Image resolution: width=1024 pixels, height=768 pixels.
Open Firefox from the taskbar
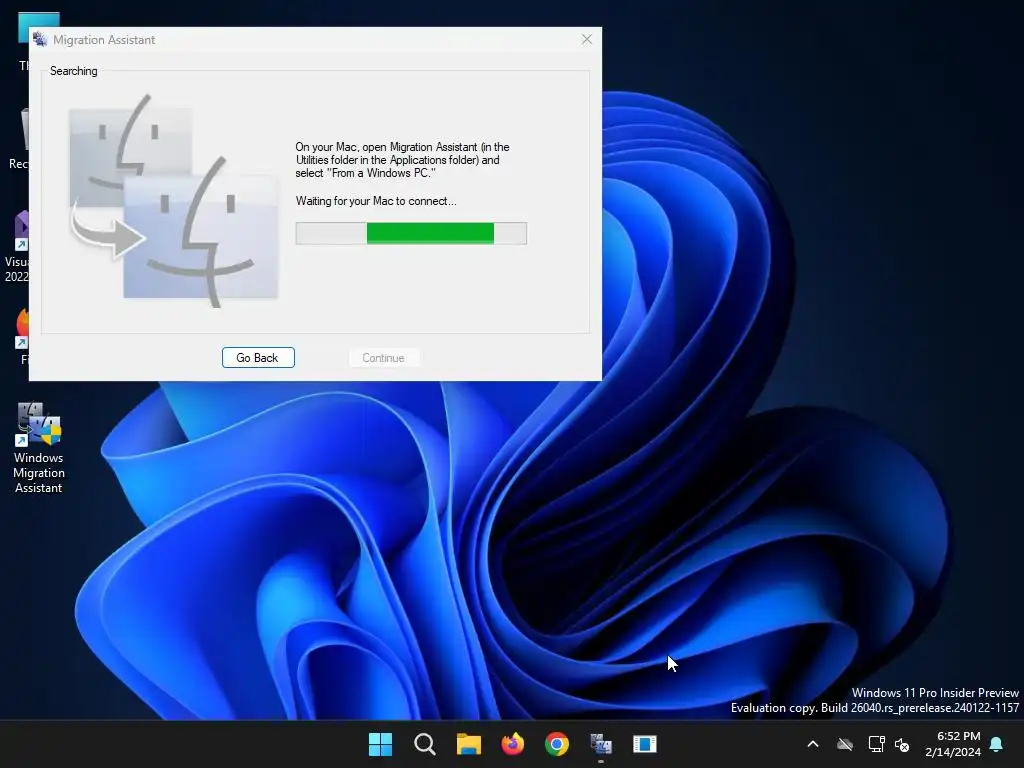(513, 744)
